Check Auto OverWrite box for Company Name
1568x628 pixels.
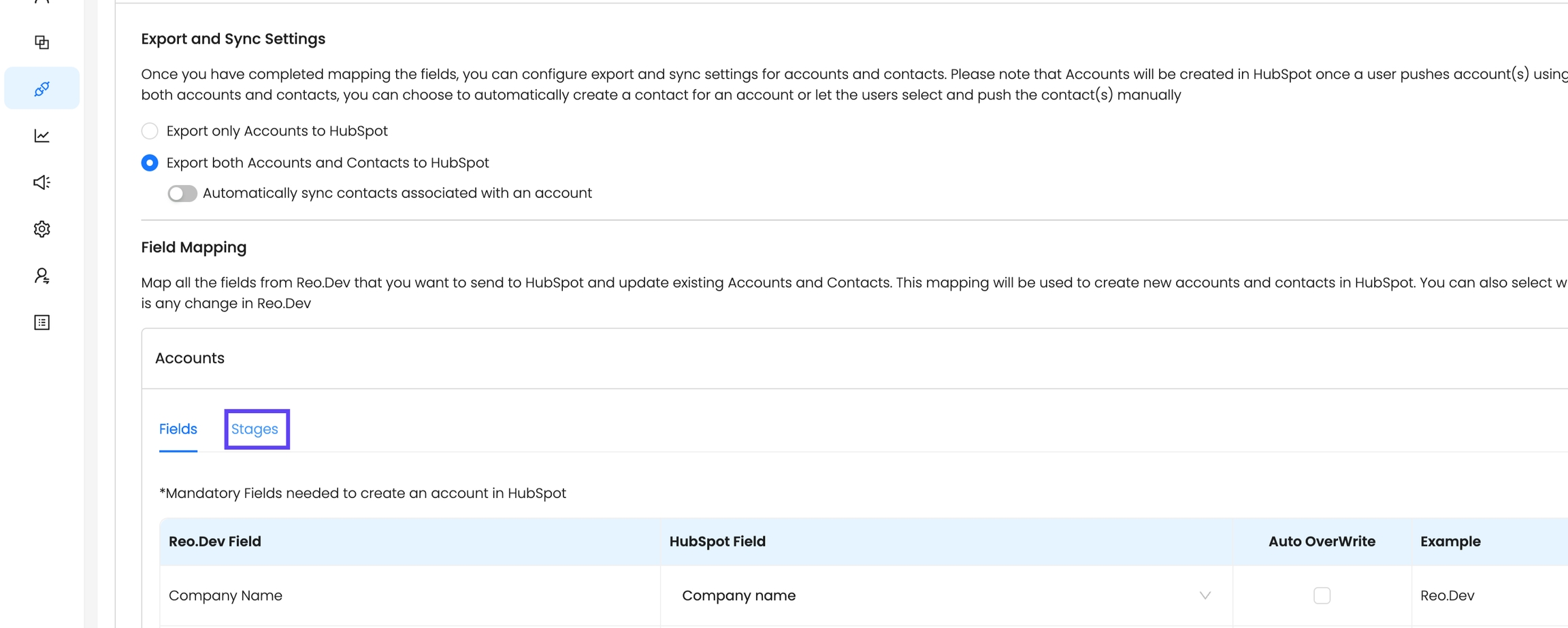click(1322, 595)
